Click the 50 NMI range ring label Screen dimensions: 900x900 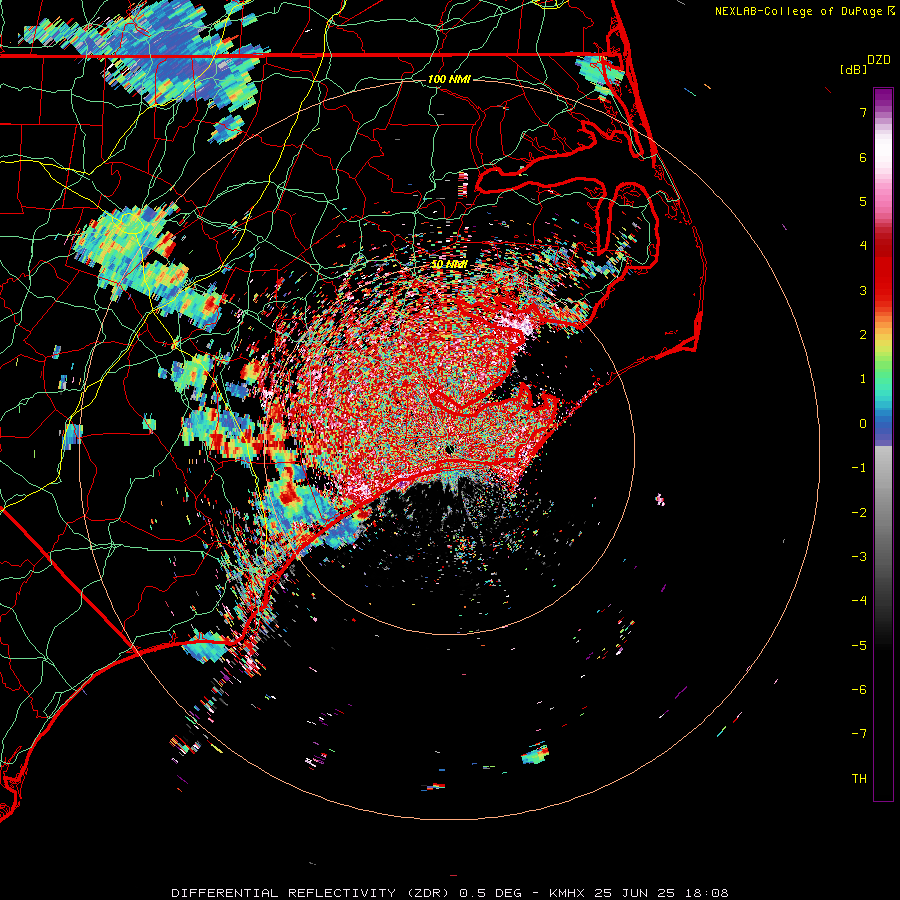(x=449, y=264)
